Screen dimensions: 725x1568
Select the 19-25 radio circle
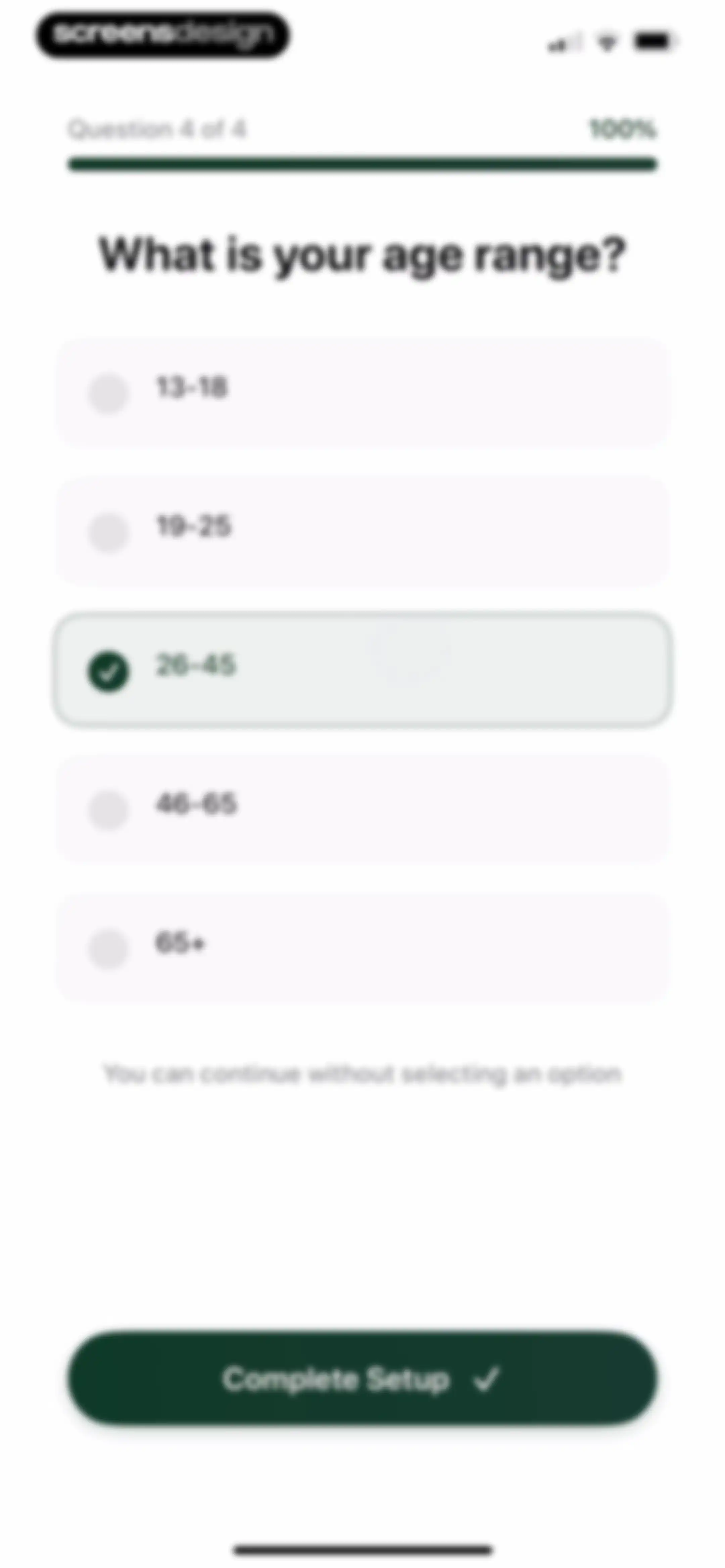coord(108,532)
